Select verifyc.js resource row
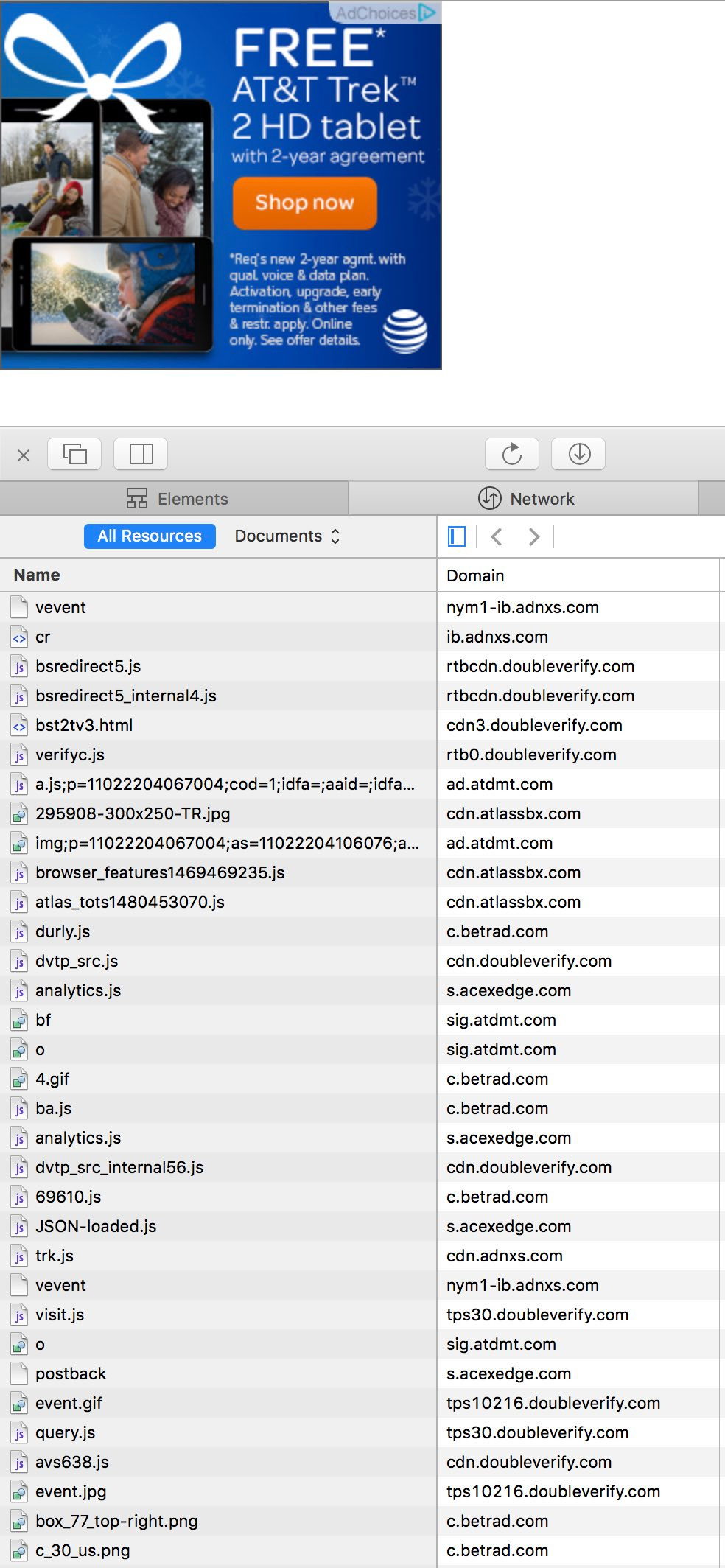Viewport: 725px width, 1568px height. [218, 755]
